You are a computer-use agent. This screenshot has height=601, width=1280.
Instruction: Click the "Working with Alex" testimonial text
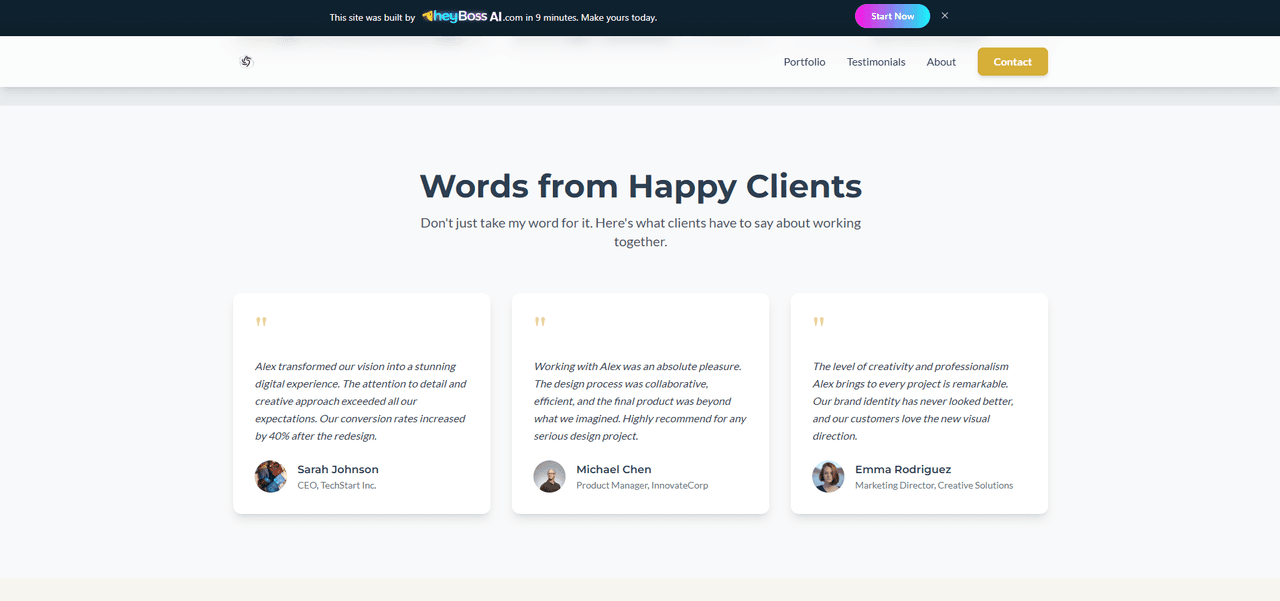click(640, 401)
